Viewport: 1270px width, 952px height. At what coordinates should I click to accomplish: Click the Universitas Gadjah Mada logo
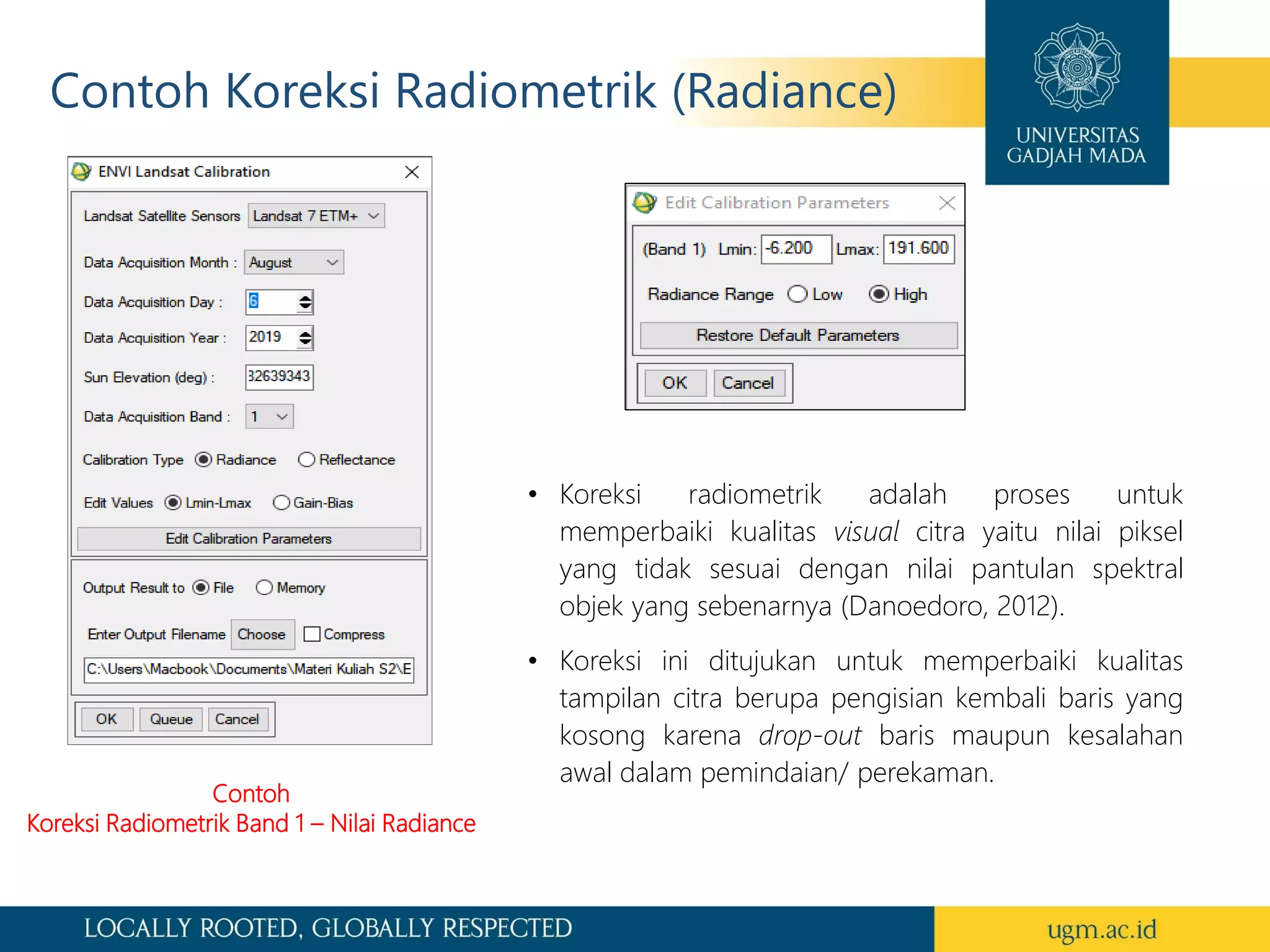(x=1077, y=92)
